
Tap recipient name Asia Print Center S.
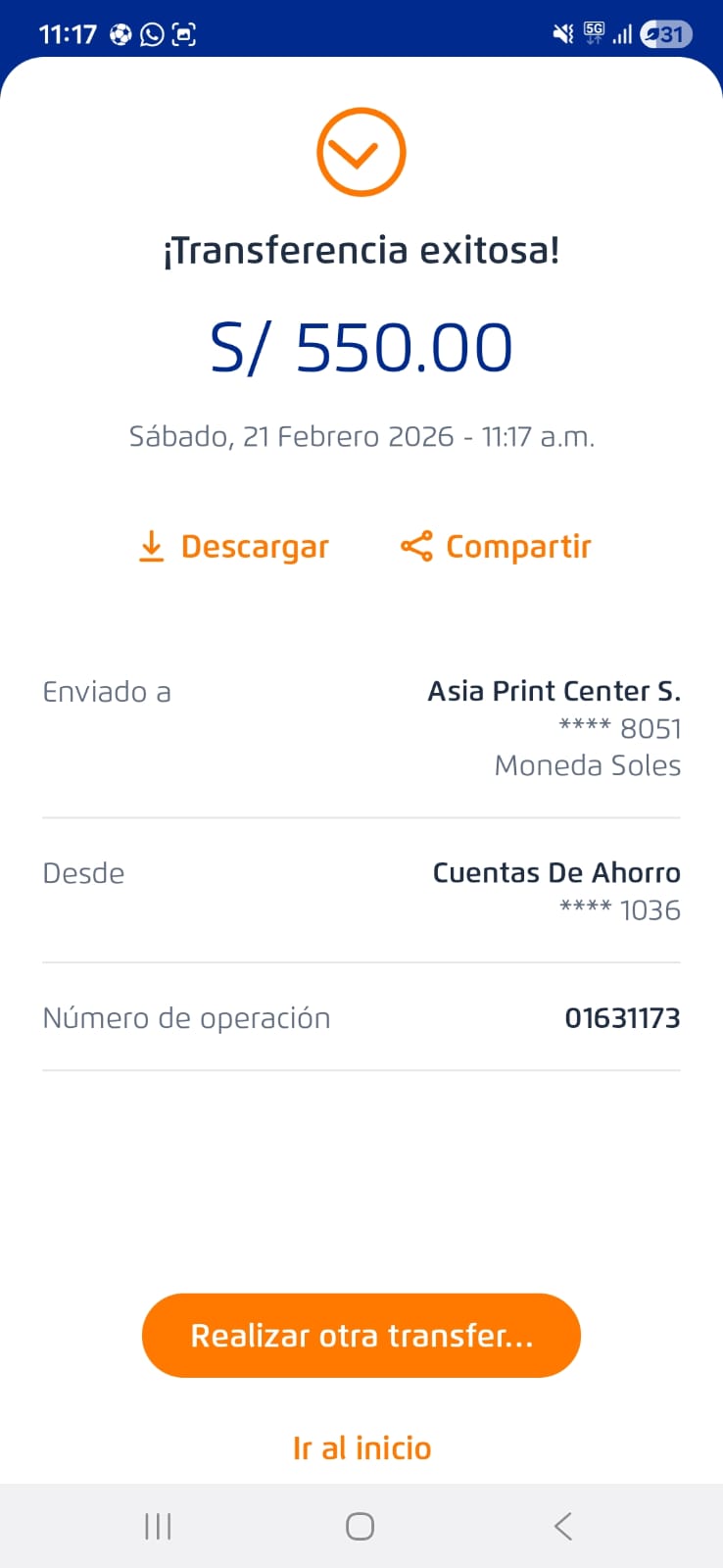point(554,691)
